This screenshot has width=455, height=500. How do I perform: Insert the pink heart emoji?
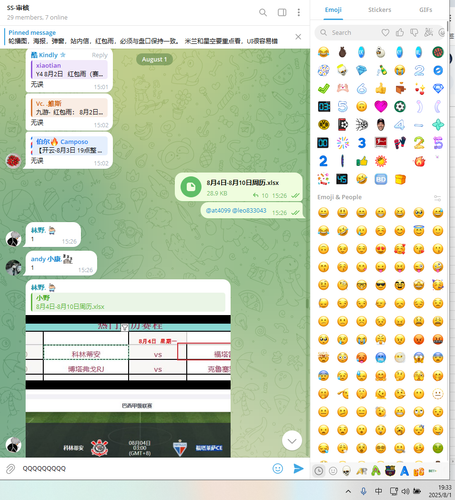(381, 106)
